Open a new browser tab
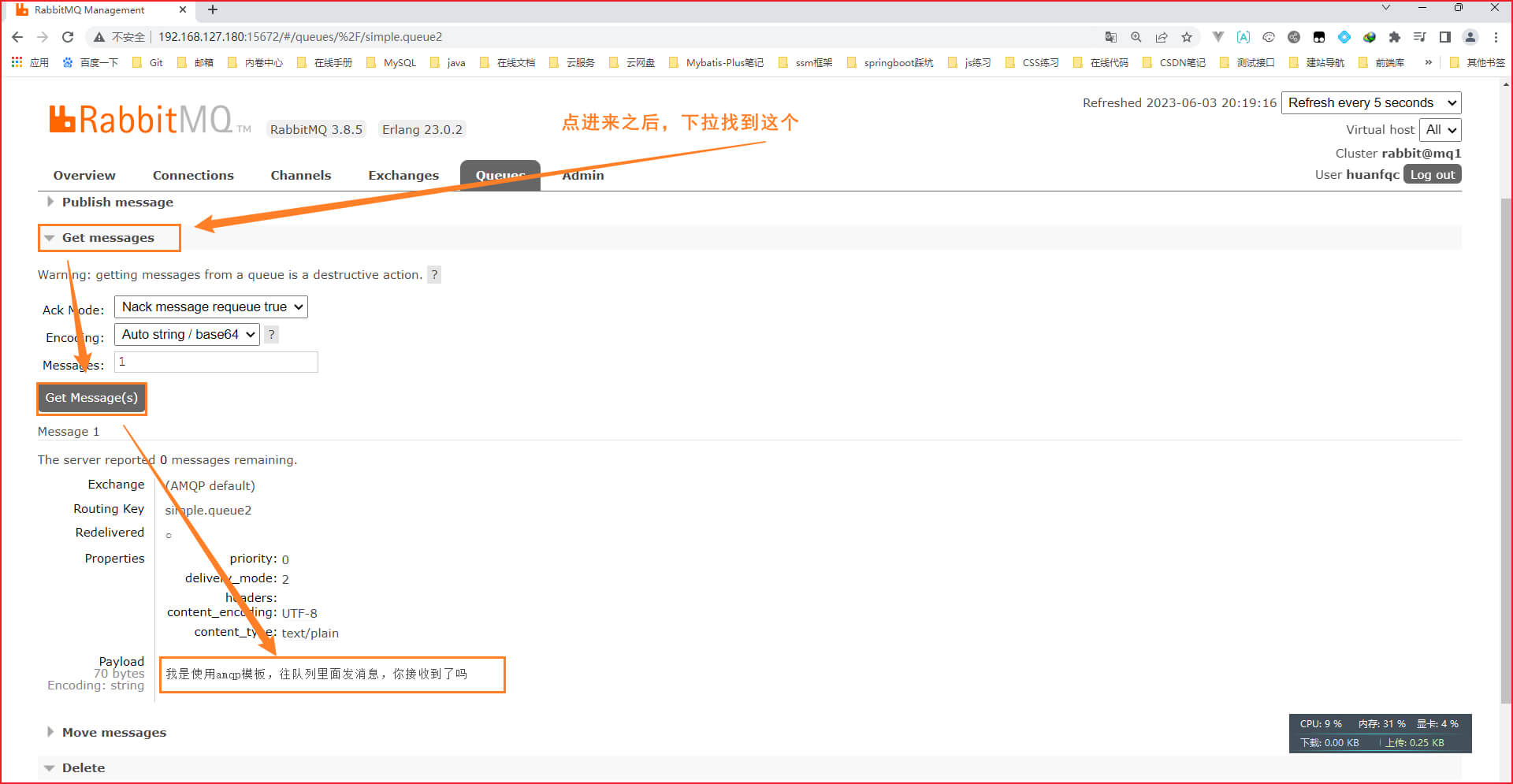 213,10
